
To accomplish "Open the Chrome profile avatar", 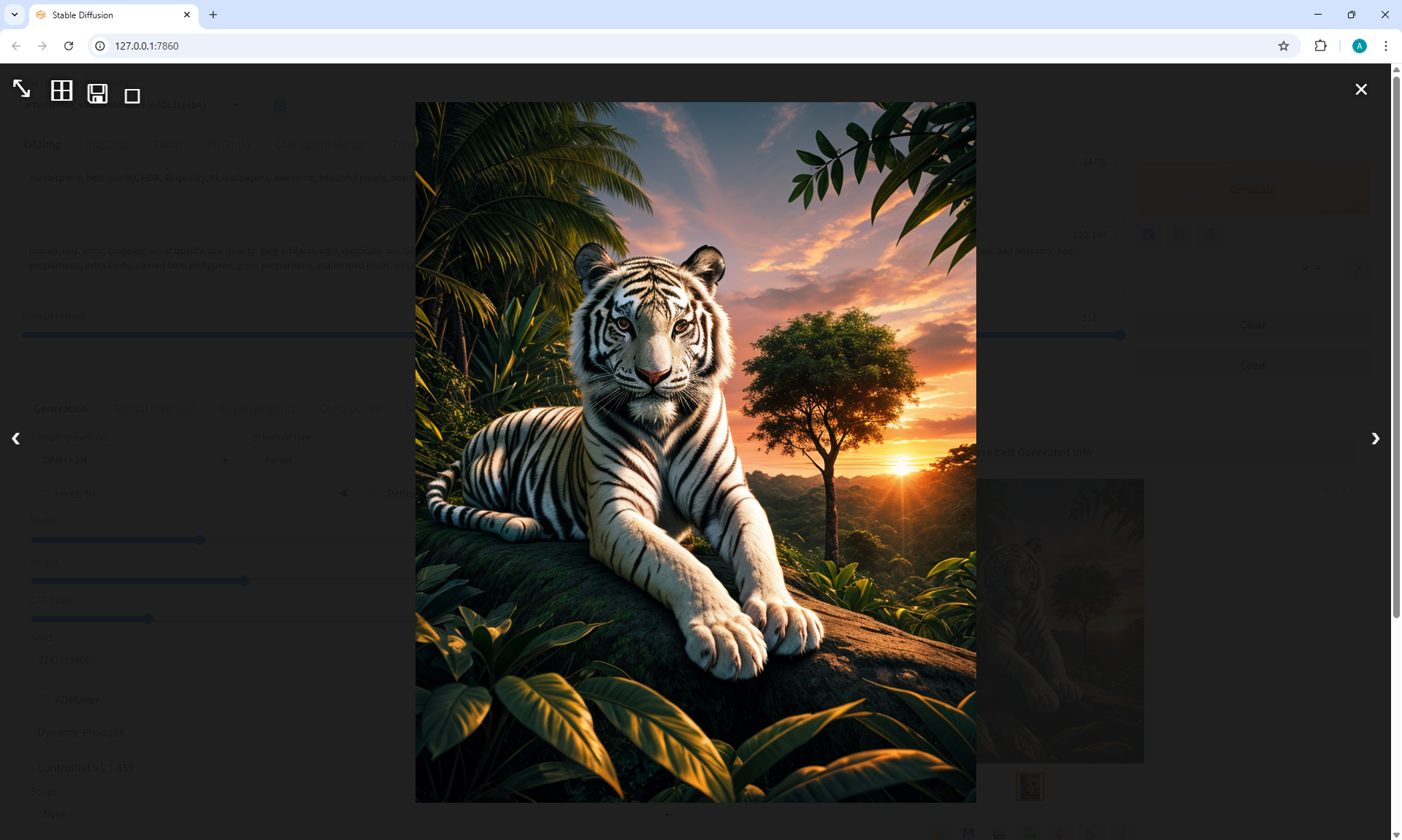I will coord(1359,46).
